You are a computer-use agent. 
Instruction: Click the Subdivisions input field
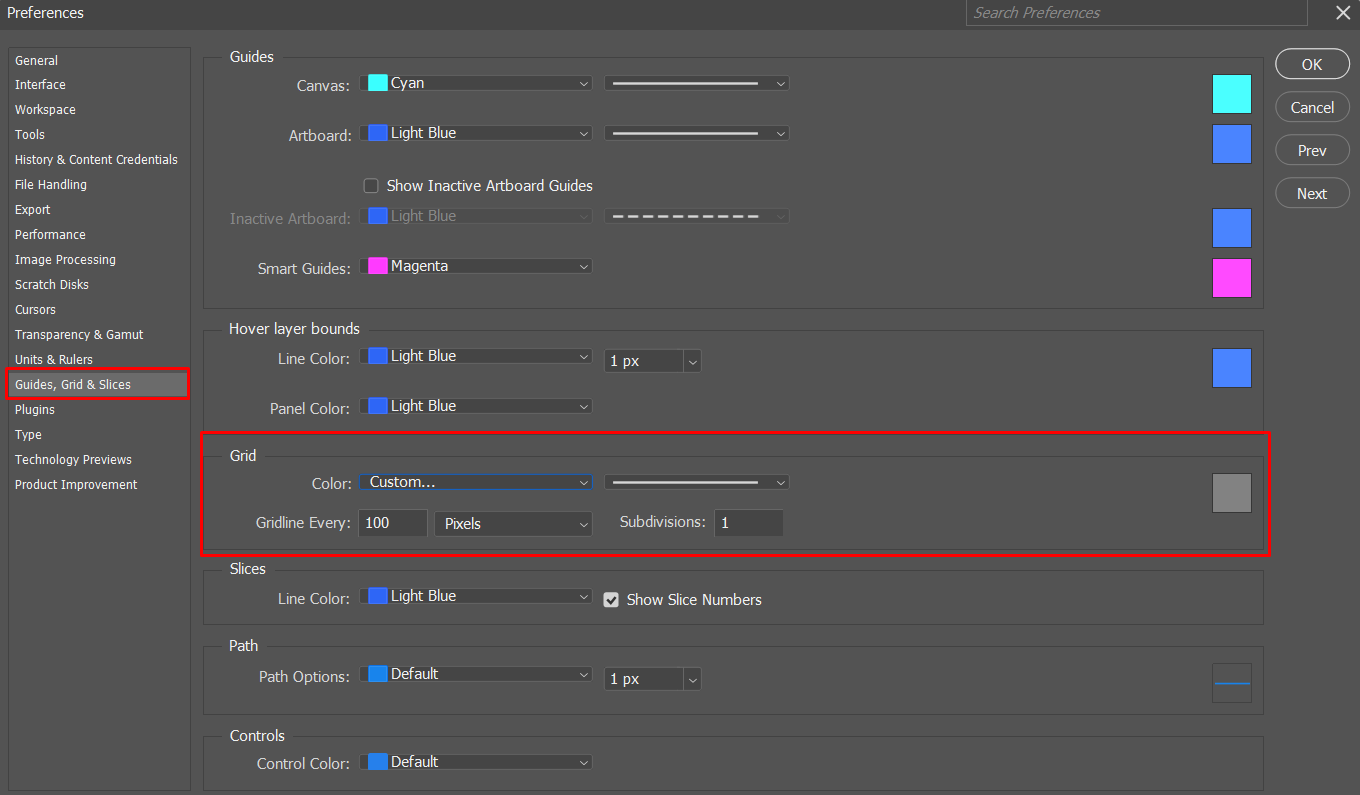[x=748, y=523]
